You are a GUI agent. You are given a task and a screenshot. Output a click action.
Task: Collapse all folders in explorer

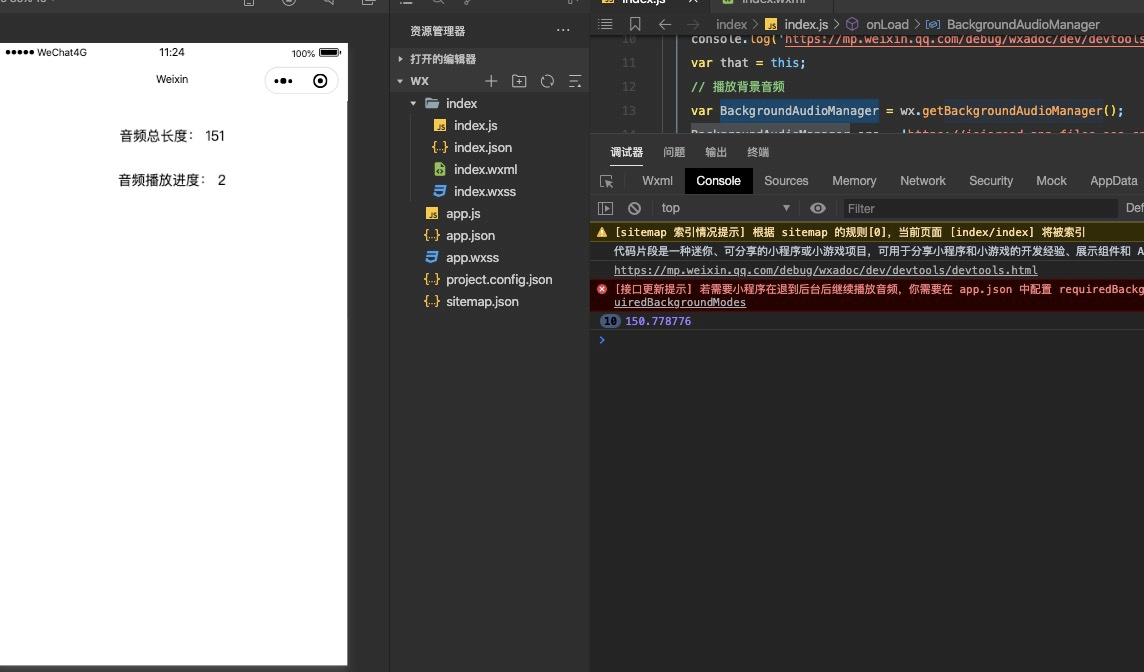[x=575, y=81]
